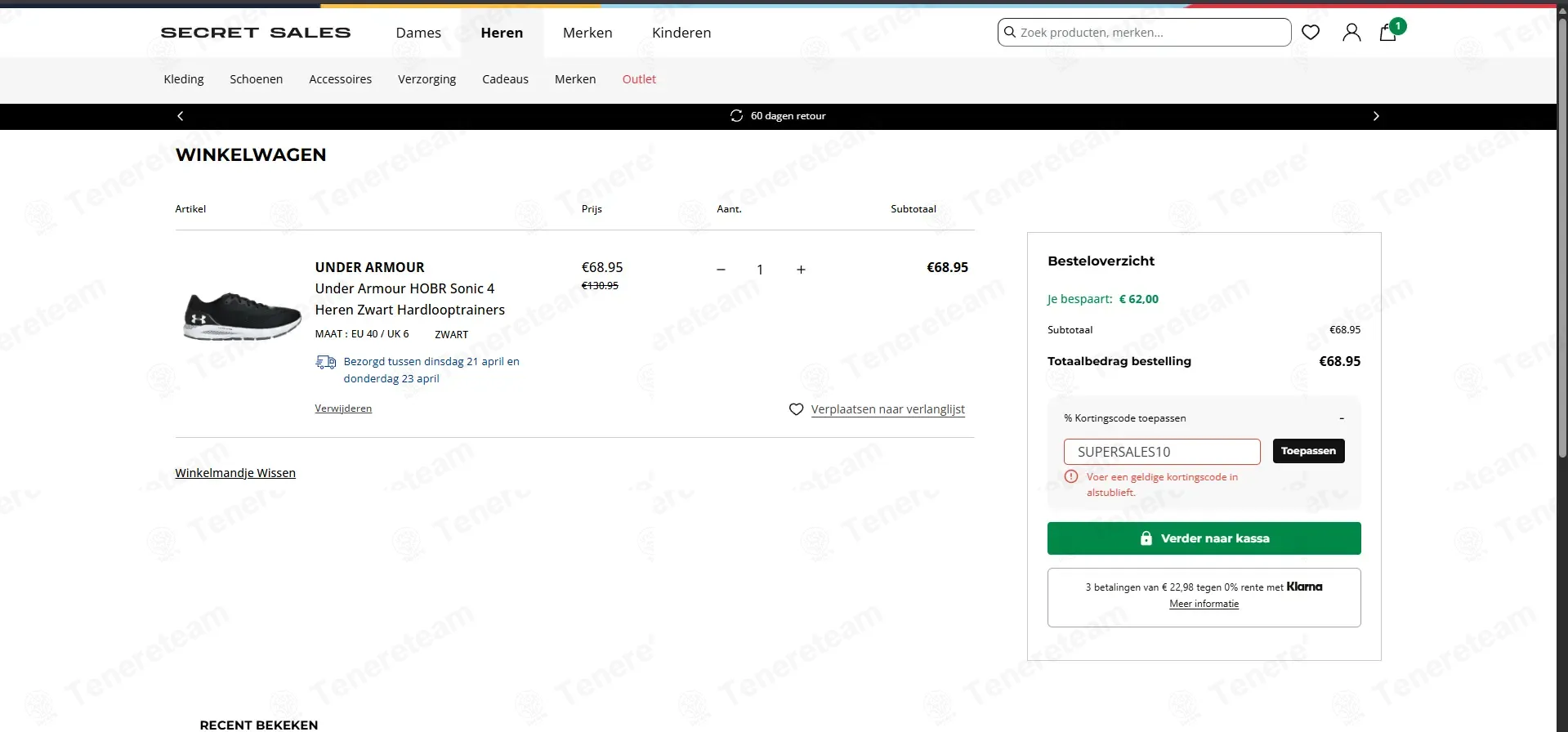Open the UNDER ARMOUR brand name

[x=370, y=267]
